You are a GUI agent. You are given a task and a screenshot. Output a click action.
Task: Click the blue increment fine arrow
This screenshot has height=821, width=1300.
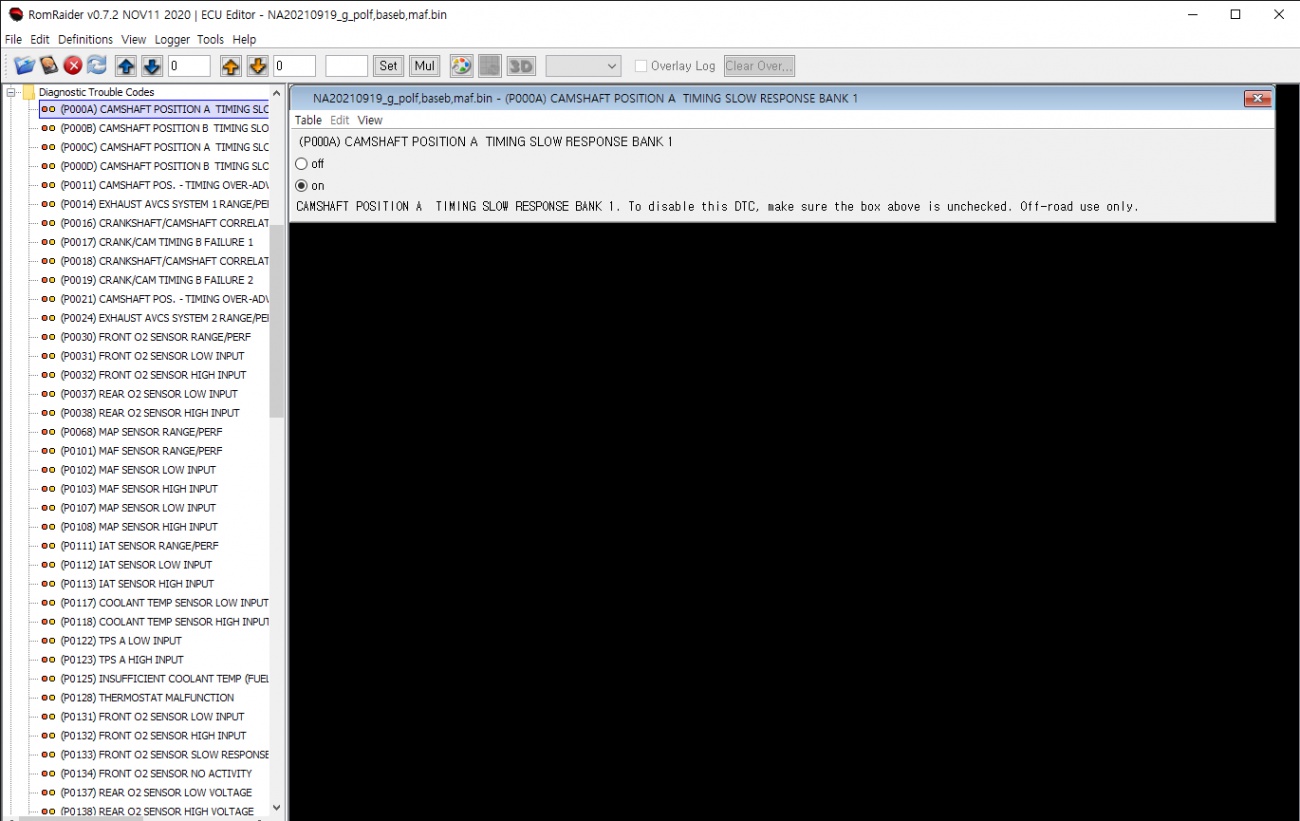coord(126,66)
